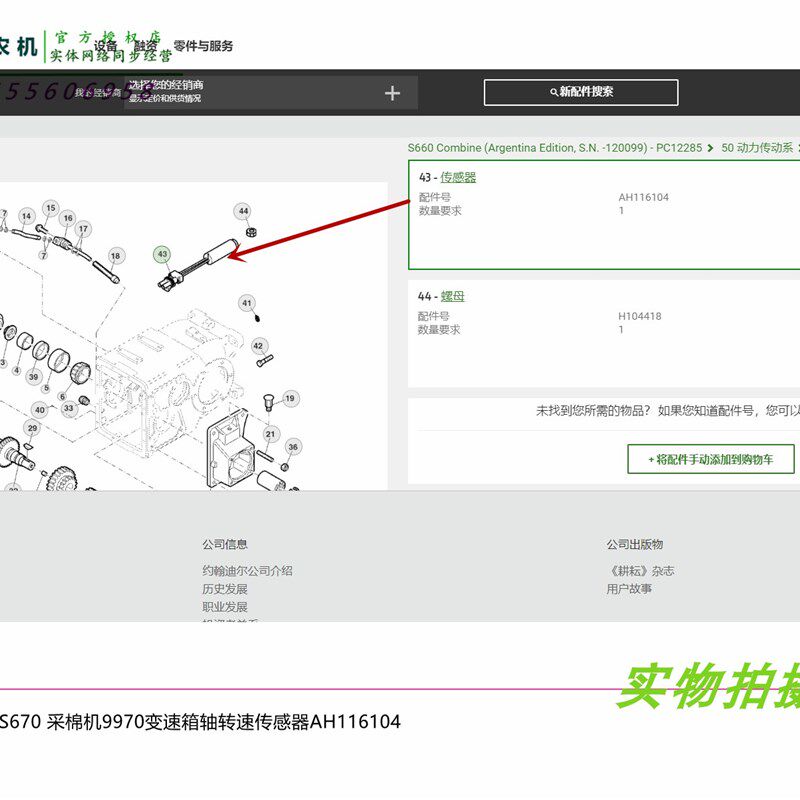Click part number H104418 text
The height and width of the screenshot is (800, 800).
pyautogui.click(x=640, y=316)
